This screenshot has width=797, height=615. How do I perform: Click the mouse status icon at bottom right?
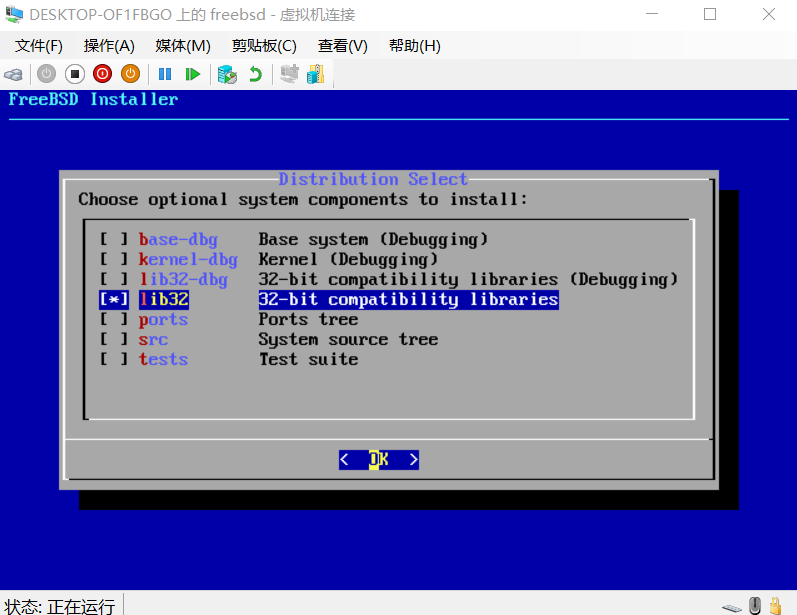[755, 605]
